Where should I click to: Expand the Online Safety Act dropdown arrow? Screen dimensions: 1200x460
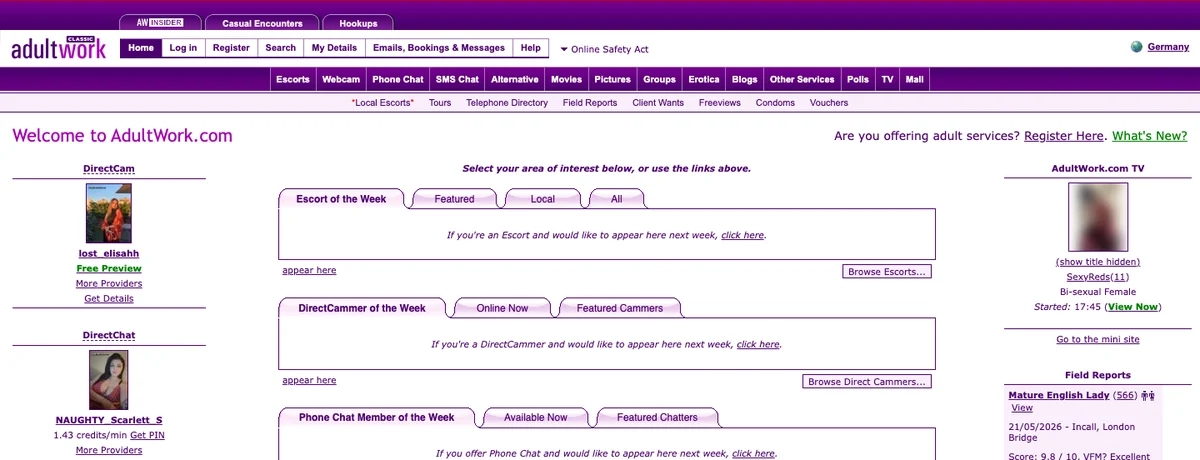point(564,49)
